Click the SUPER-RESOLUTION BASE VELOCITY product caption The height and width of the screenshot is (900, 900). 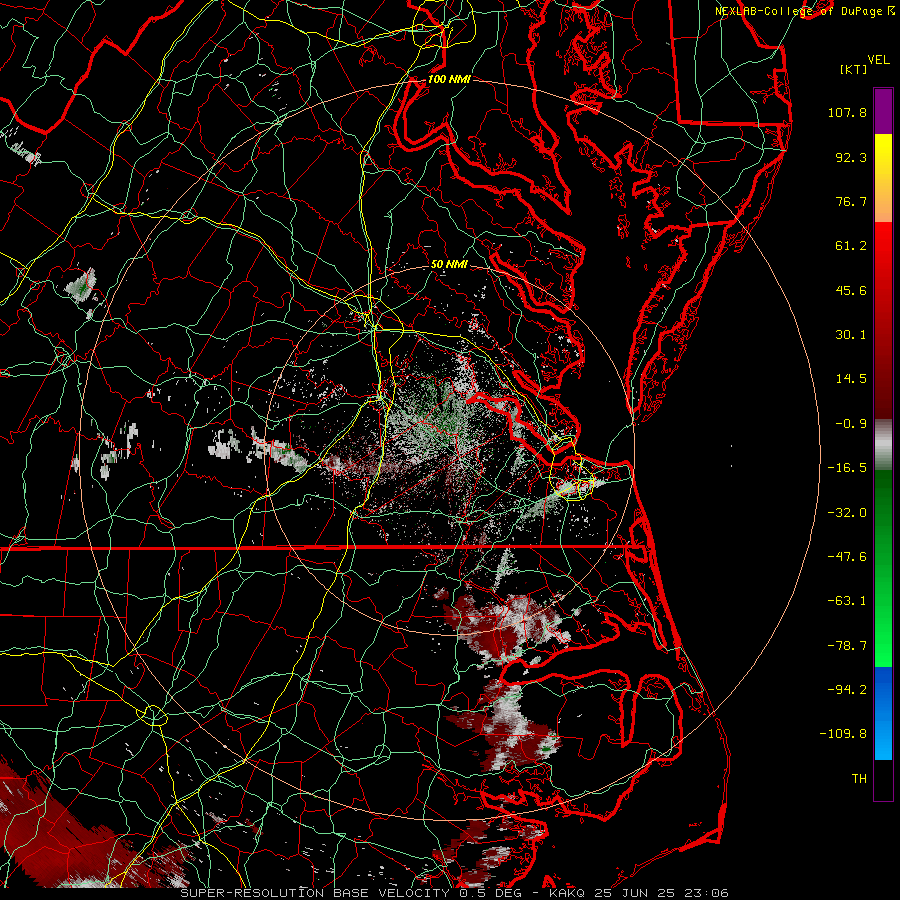[315, 893]
